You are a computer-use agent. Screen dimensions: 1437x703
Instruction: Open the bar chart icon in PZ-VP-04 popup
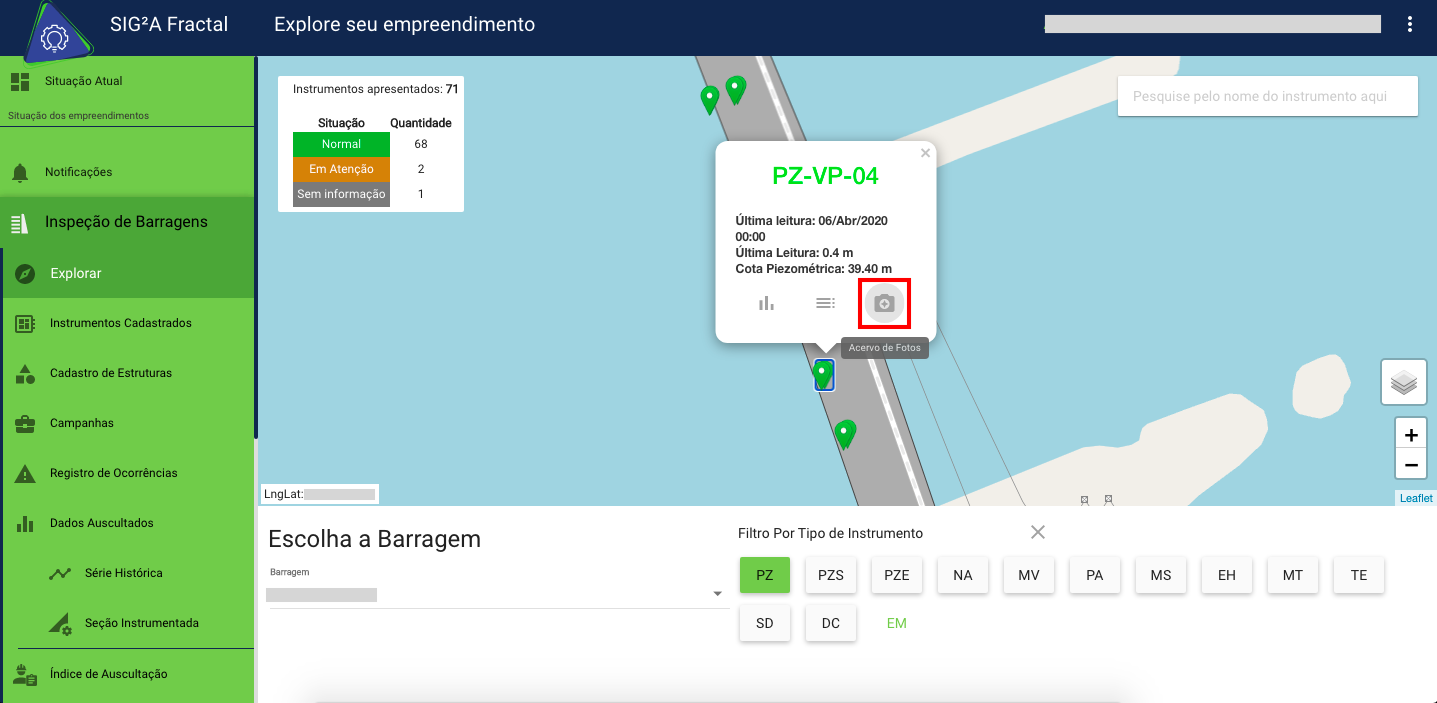766,303
